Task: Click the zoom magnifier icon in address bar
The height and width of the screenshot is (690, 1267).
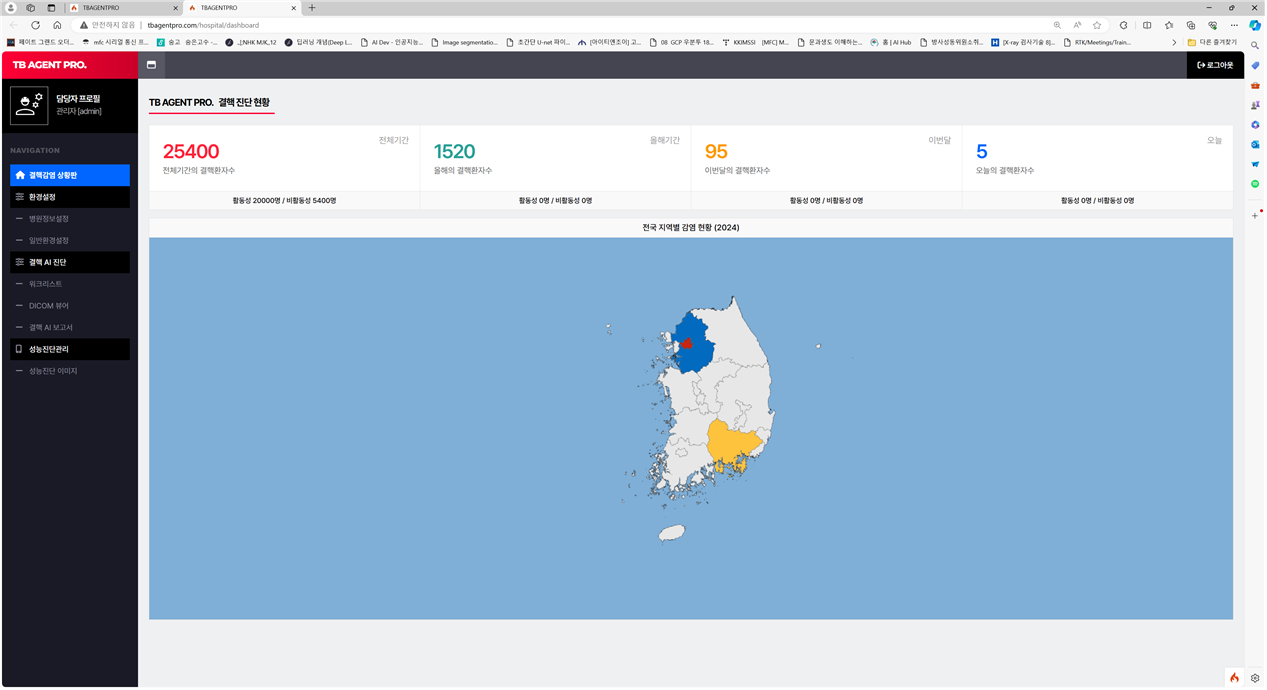Action: (x=1057, y=25)
